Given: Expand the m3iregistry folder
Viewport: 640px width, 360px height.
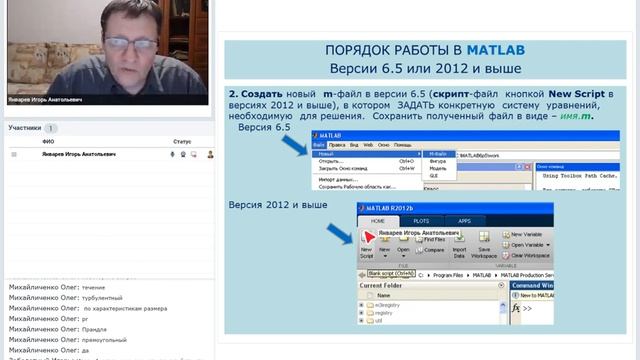Looking at the screenshot, I should pyautogui.click(x=361, y=305).
